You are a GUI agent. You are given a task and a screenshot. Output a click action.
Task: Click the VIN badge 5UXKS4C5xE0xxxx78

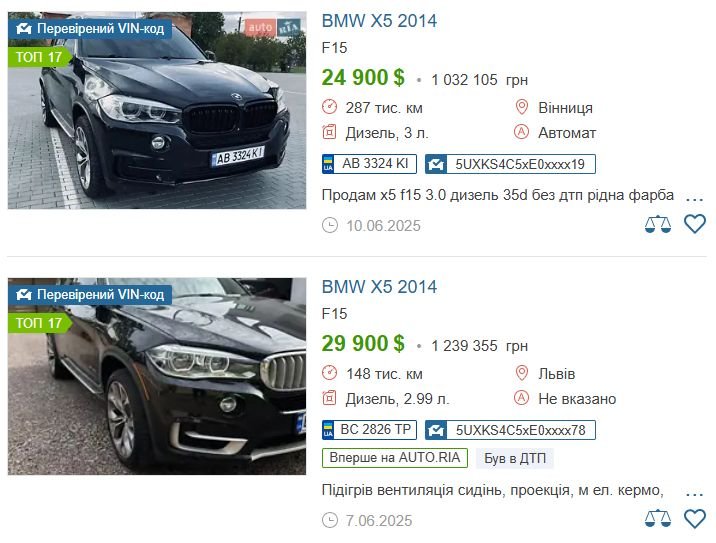pyautogui.click(x=510, y=430)
